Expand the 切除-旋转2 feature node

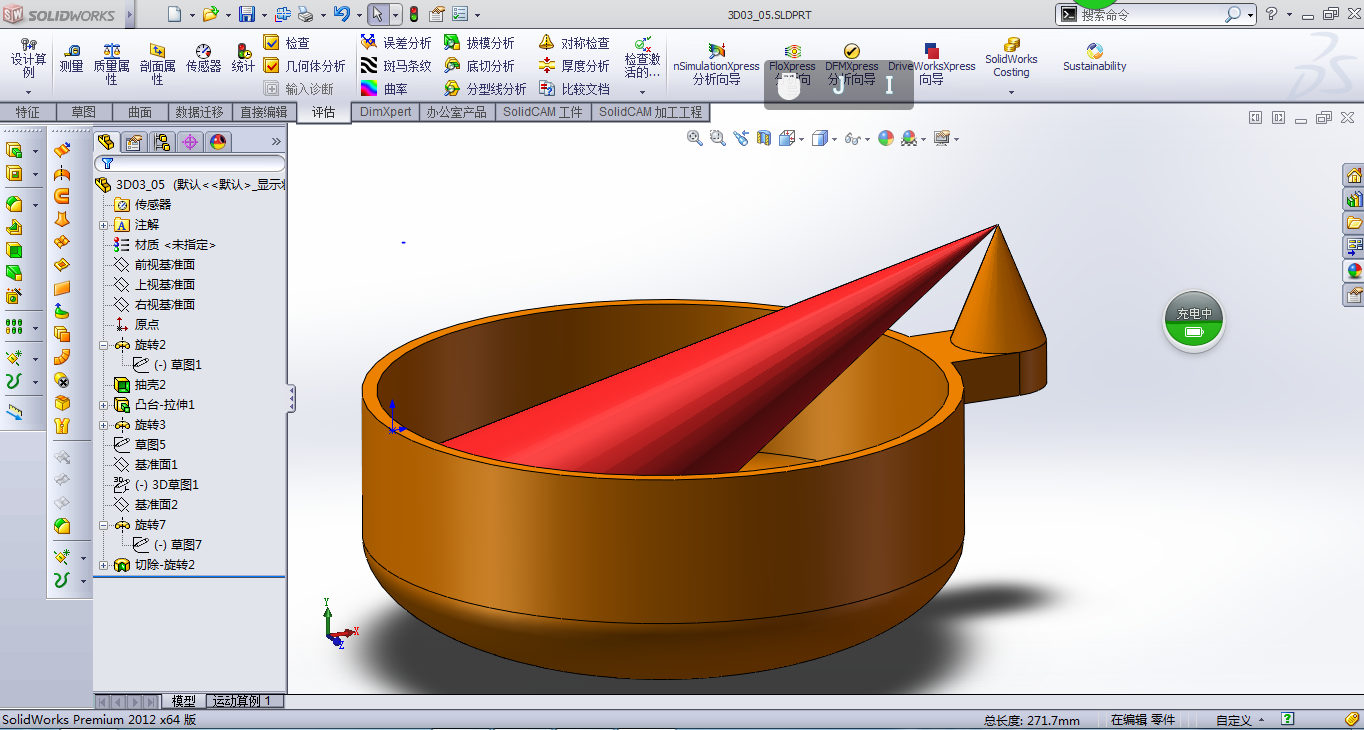coord(104,565)
